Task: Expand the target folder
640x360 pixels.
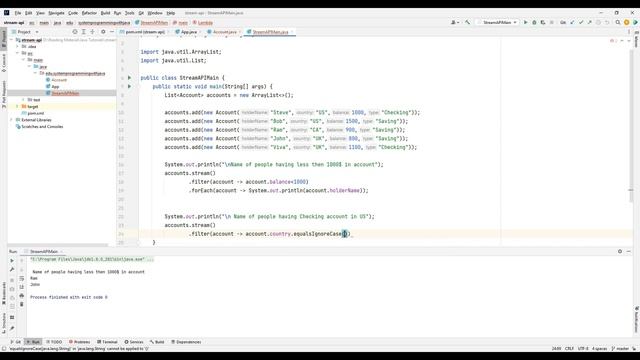Action: [18, 106]
